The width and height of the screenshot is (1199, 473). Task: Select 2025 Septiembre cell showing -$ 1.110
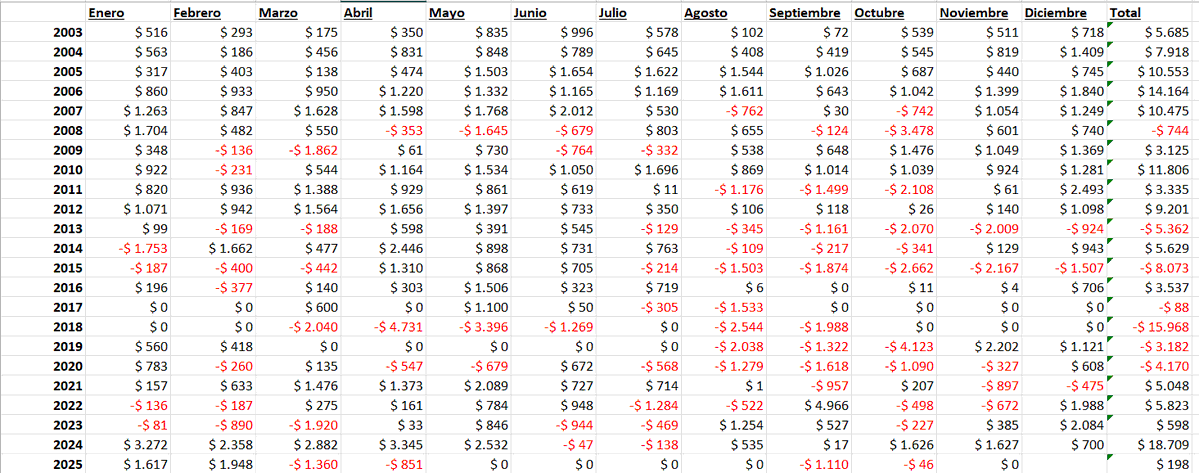pos(810,465)
